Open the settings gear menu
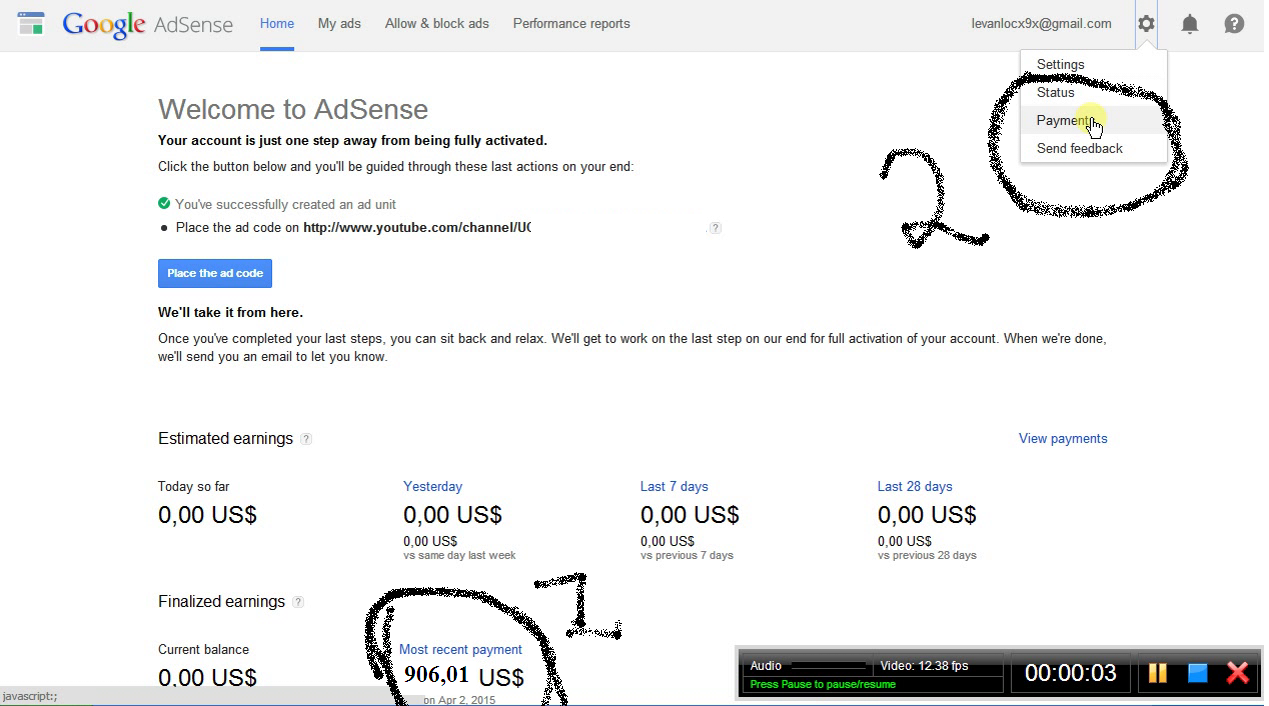Viewport: 1269px width, 706px height. click(1146, 23)
